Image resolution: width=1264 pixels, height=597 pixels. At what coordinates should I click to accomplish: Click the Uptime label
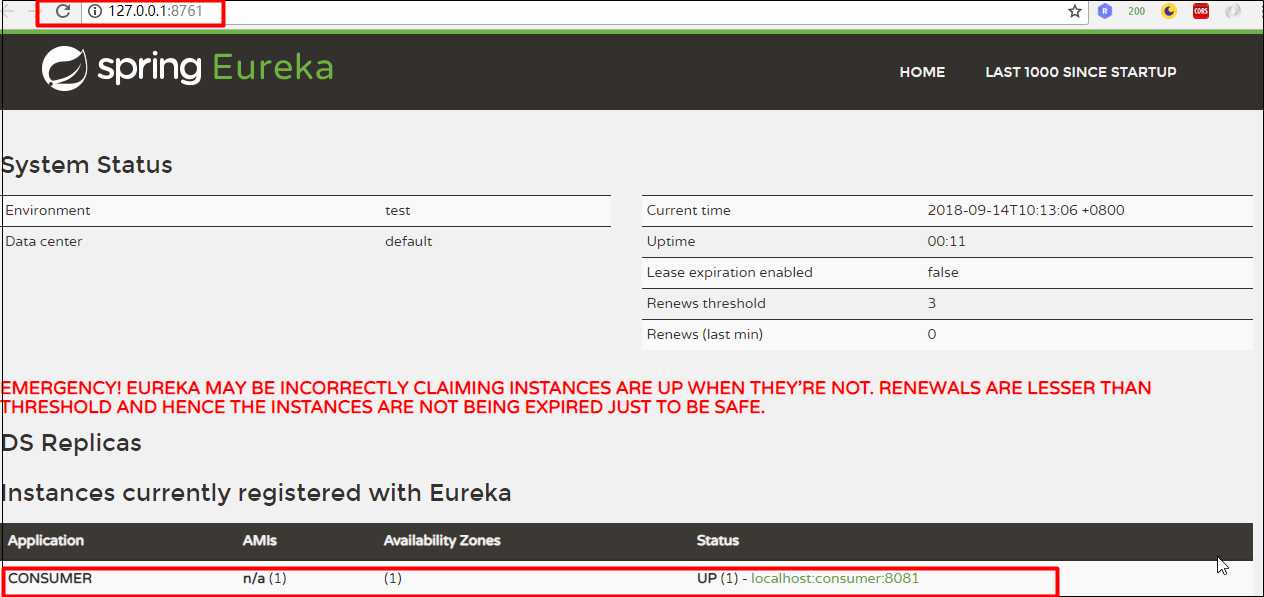pyautogui.click(x=671, y=241)
